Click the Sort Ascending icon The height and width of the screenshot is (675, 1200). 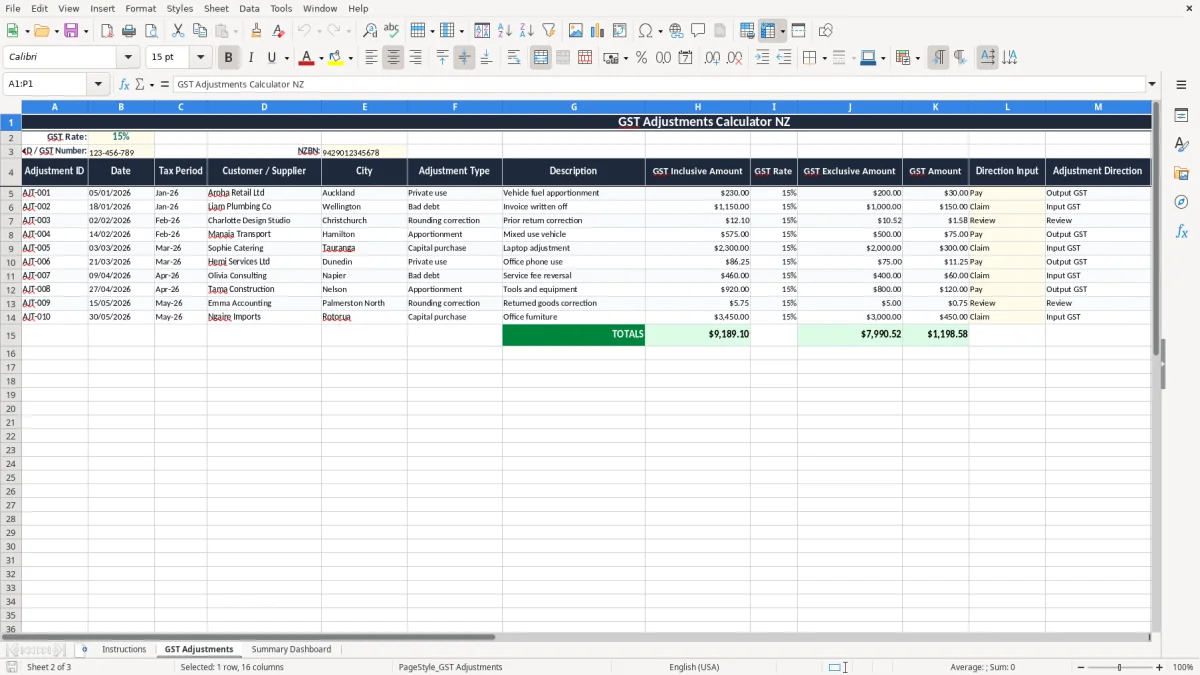pyautogui.click(x=504, y=31)
